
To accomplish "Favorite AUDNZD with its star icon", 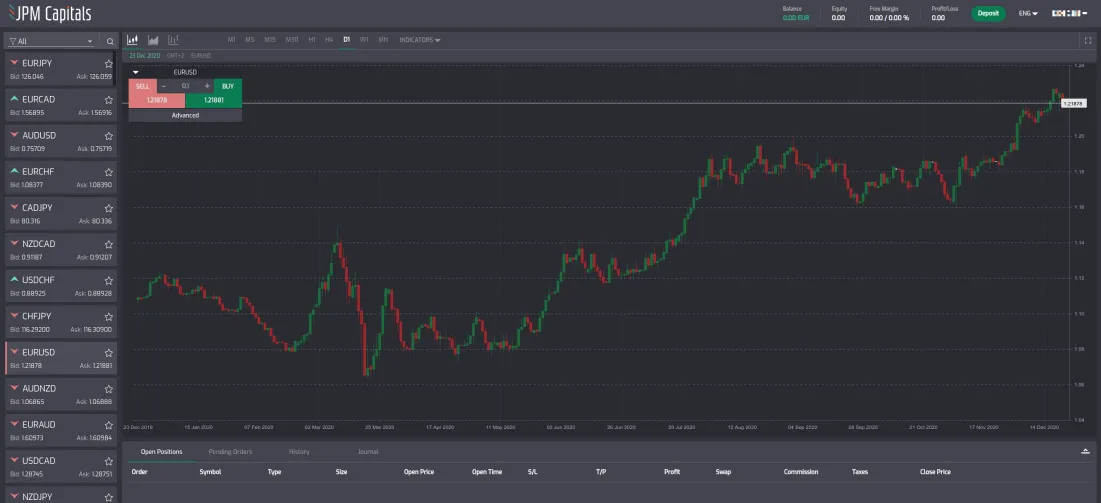I will [109, 389].
